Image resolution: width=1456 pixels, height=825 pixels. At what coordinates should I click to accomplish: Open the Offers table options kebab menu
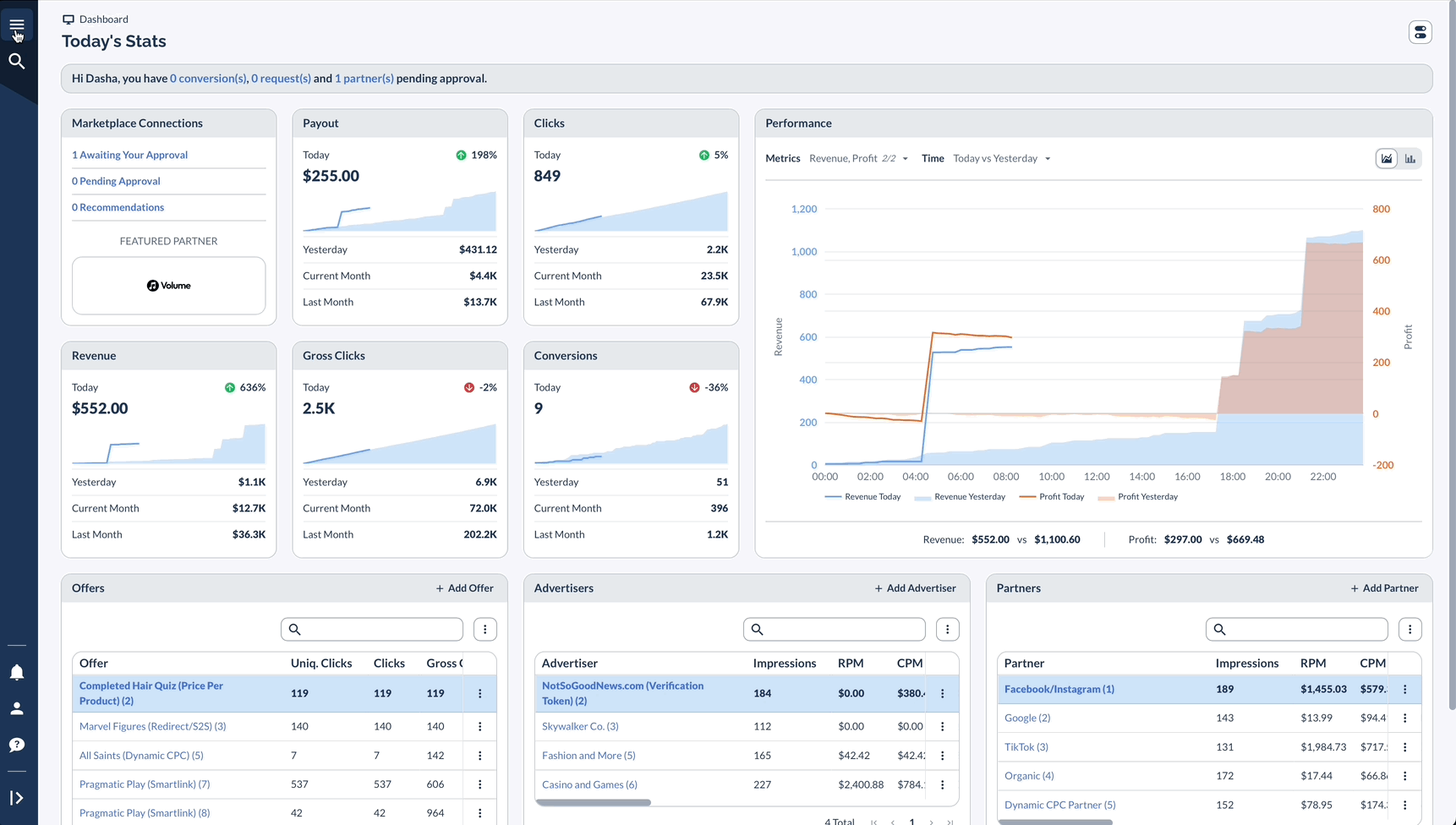(x=484, y=629)
